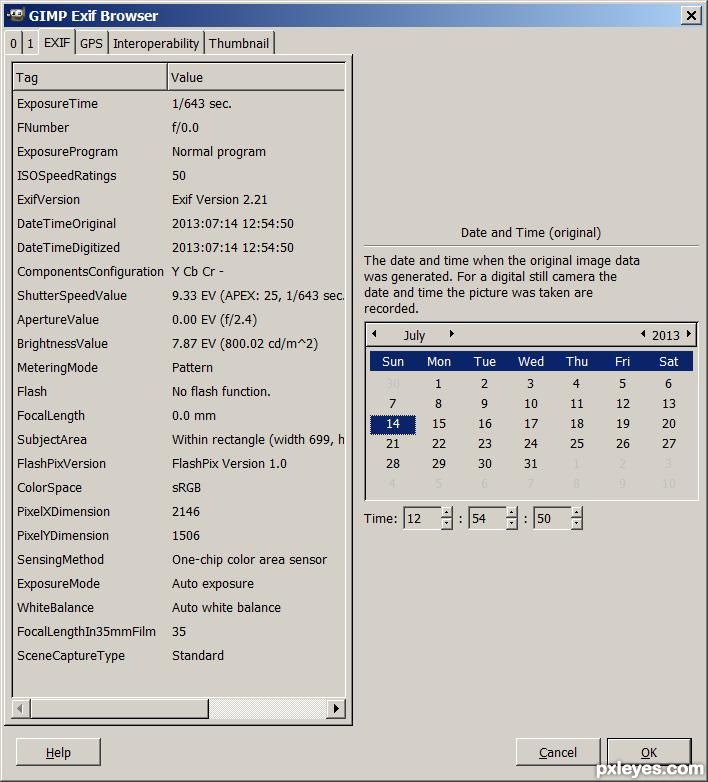Select the Flash row
Viewport: 708px width, 782px height.
(x=179, y=391)
